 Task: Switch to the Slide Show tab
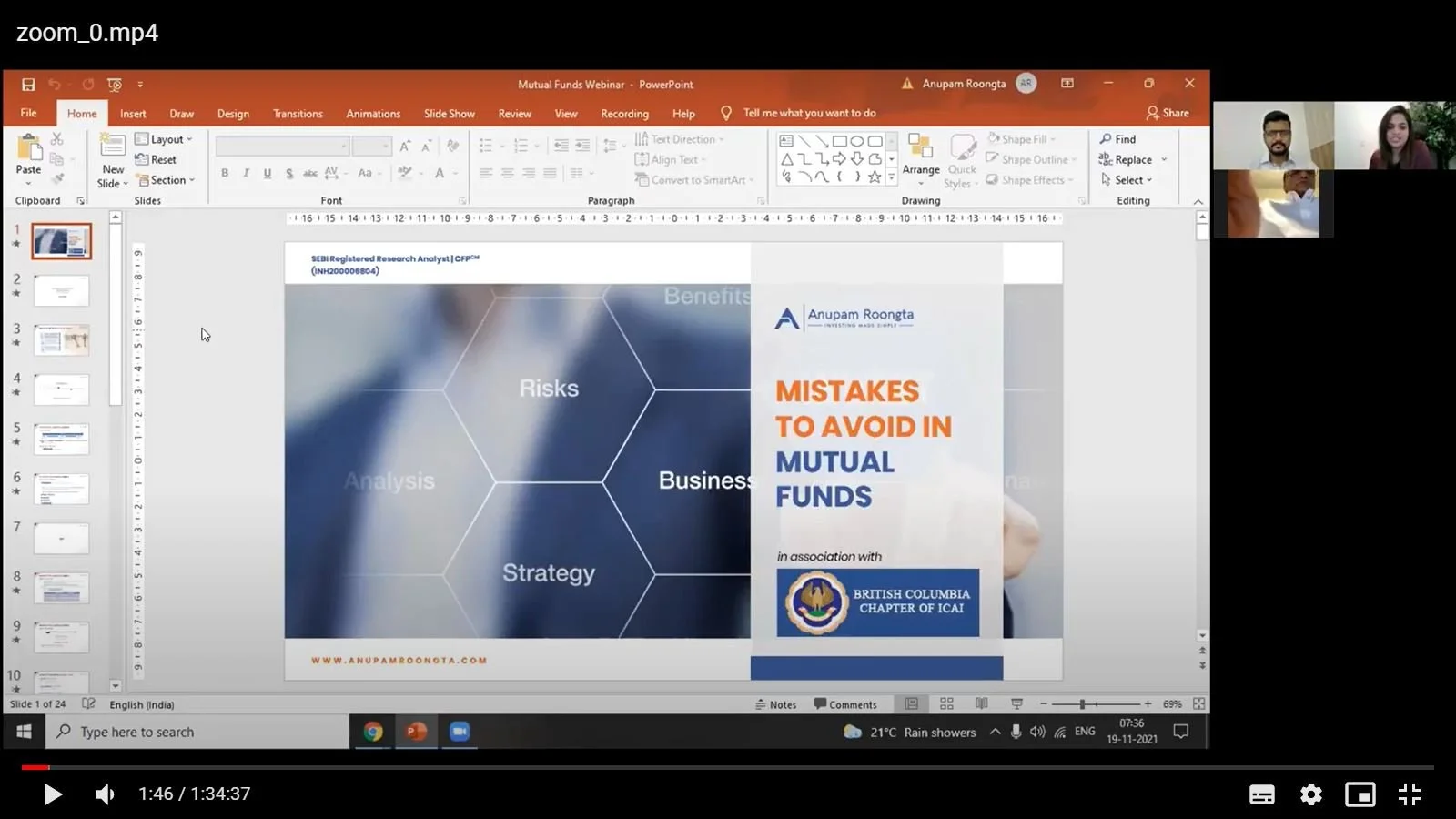[x=449, y=114]
